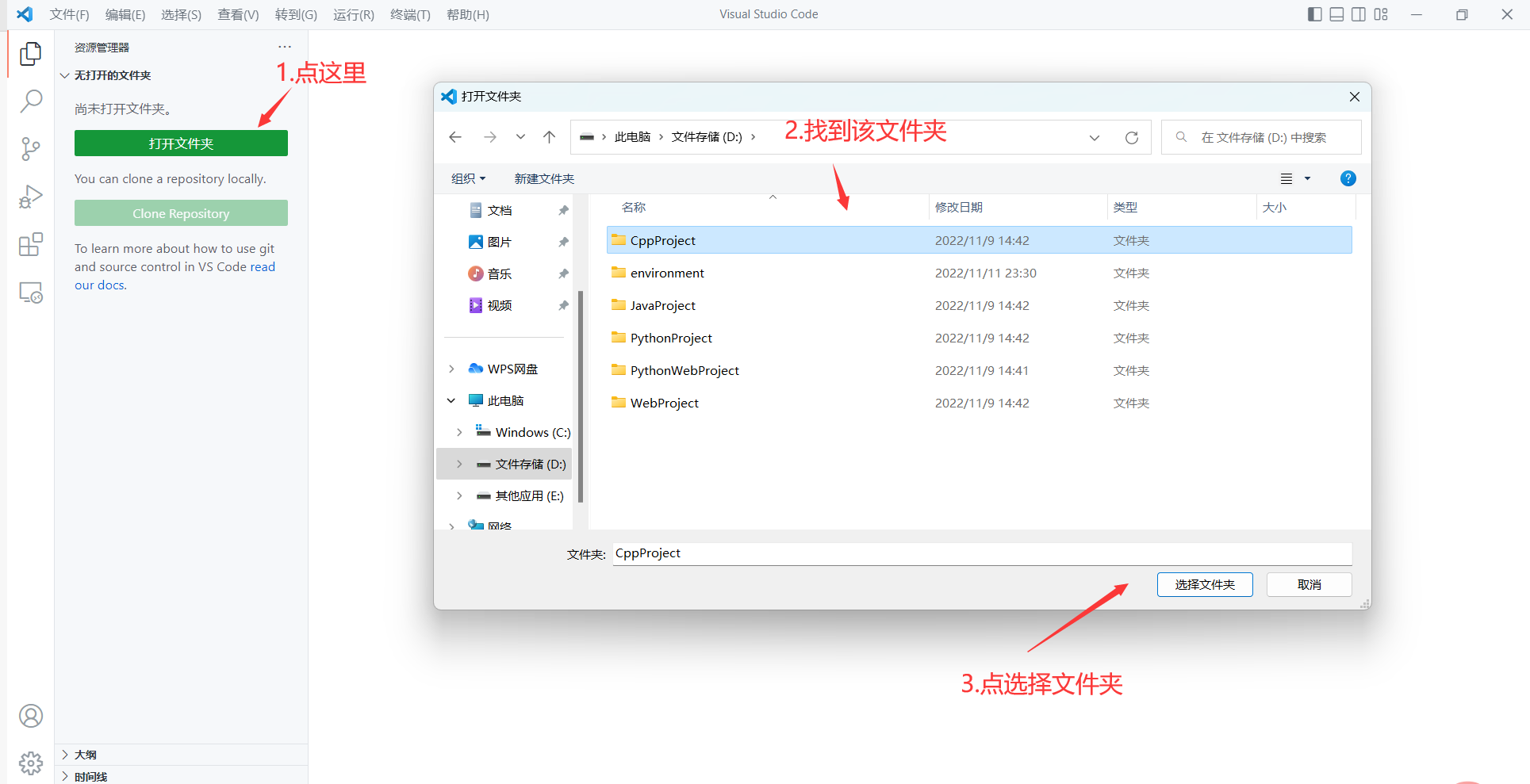Collapse the 此电脑 tree node
This screenshot has width=1530, height=784.
[451, 400]
